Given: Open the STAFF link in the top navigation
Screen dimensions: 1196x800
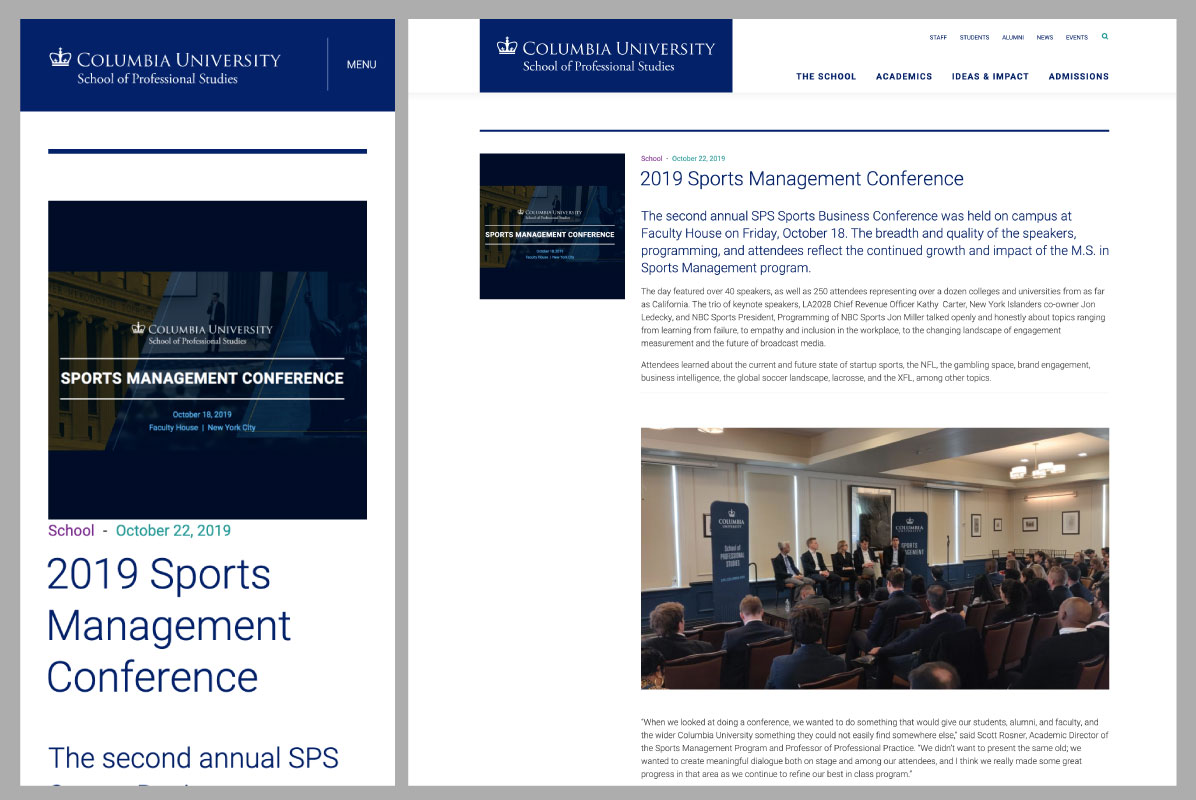Looking at the screenshot, I should [x=938, y=37].
